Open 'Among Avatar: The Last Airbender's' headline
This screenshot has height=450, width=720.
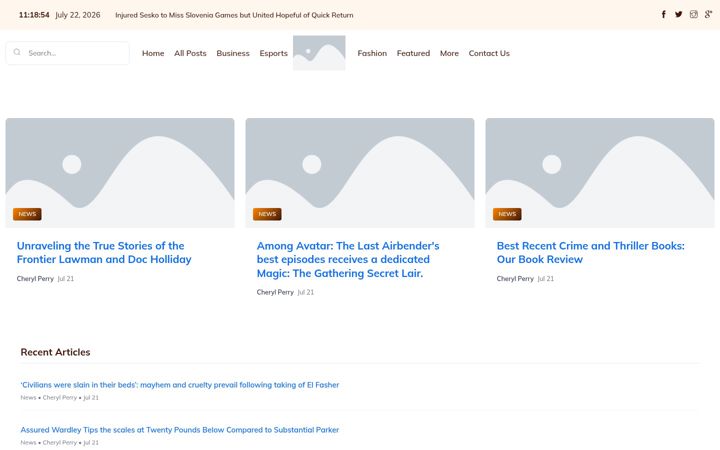point(348,259)
